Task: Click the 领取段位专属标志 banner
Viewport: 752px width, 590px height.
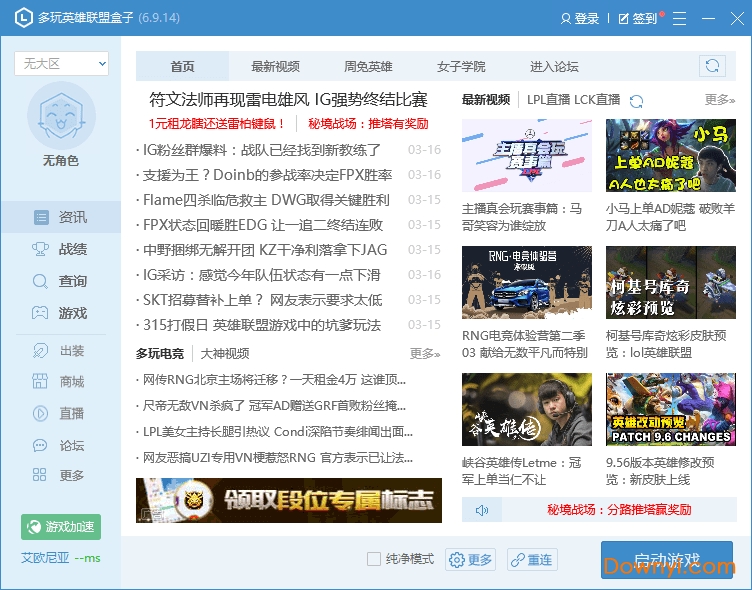Action: tap(289, 500)
